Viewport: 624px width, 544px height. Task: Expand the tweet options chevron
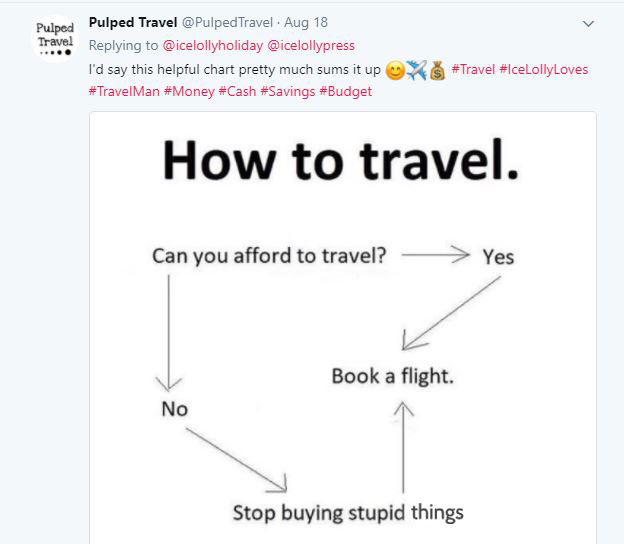(588, 24)
